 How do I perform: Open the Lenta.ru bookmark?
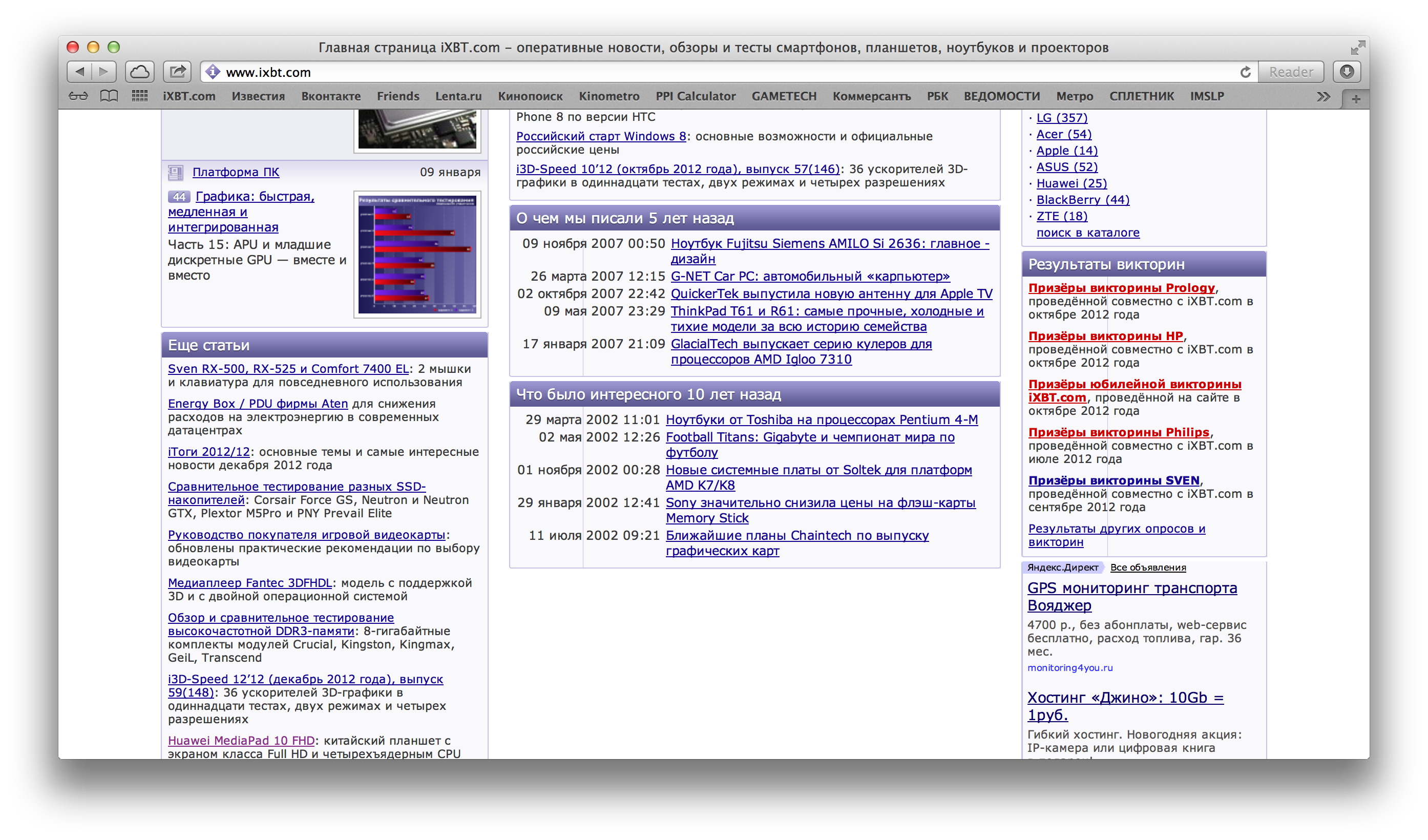point(458,96)
